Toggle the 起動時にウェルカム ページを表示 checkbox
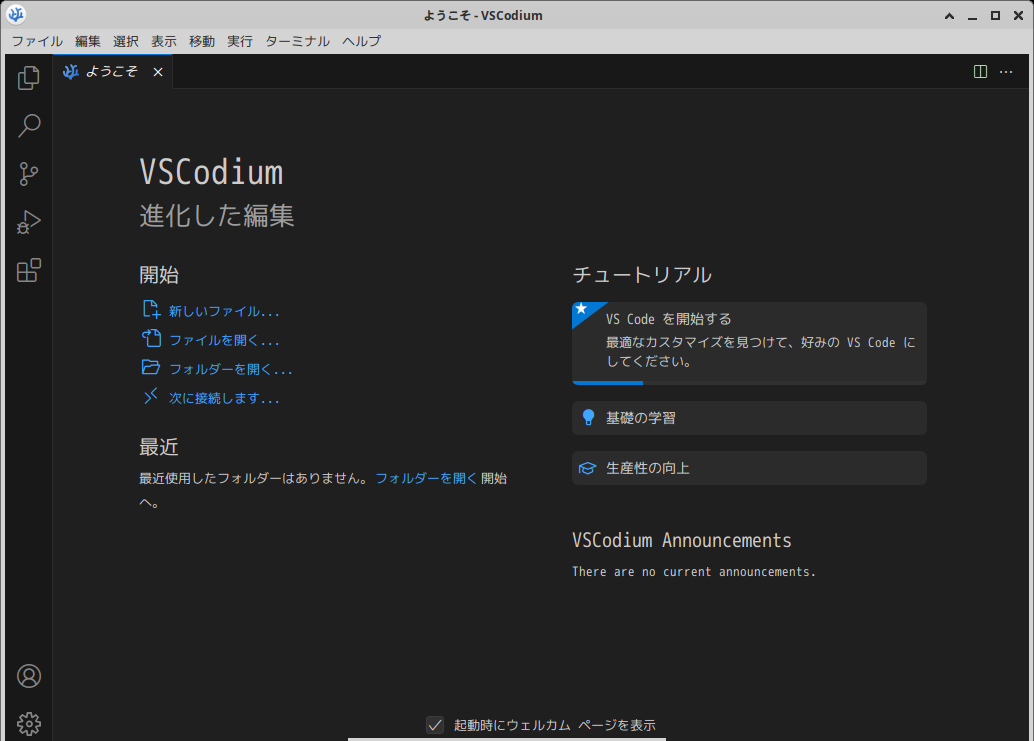1034x741 pixels. [x=435, y=725]
